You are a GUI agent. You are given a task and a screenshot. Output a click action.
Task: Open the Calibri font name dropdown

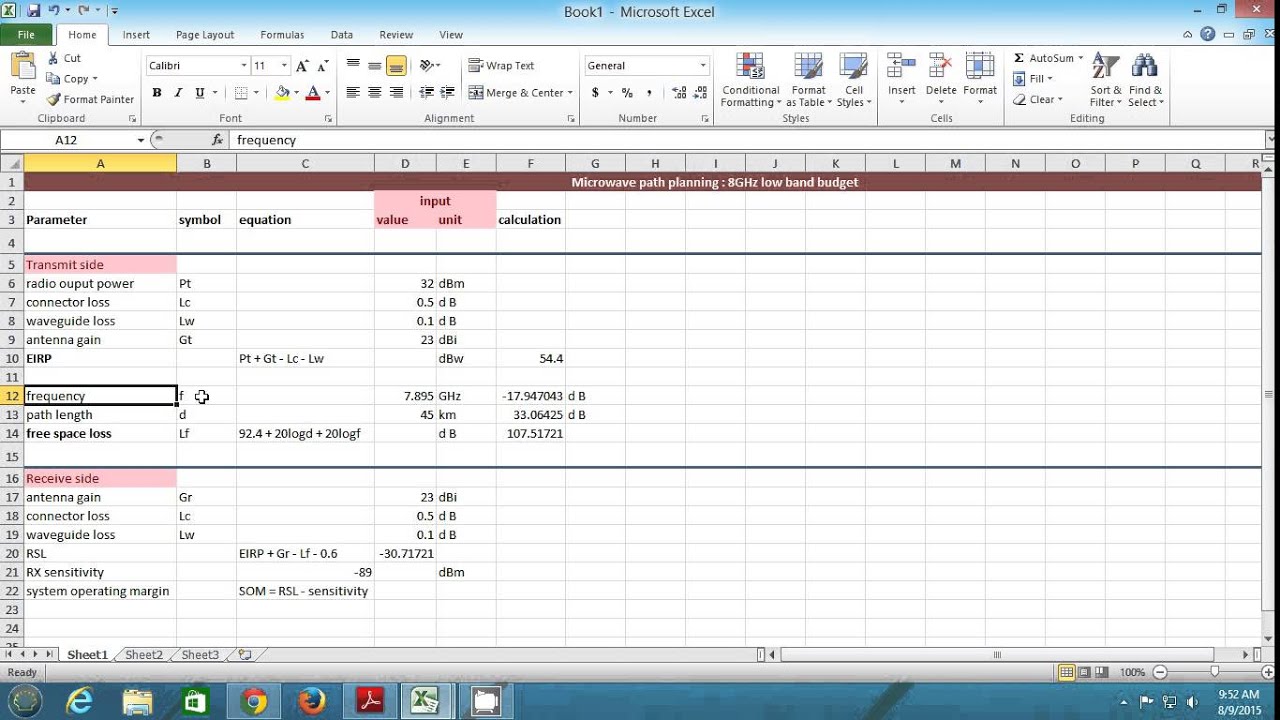(244, 65)
